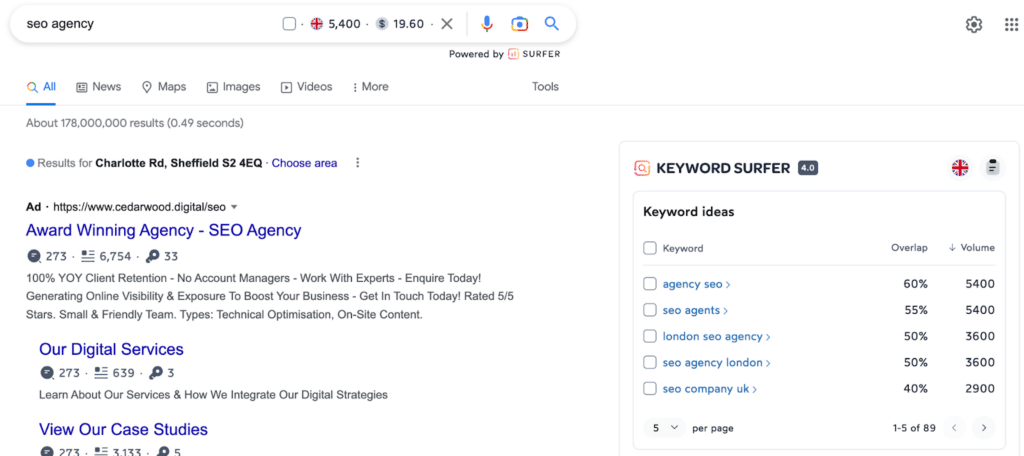This screenshot has height=456, width=1024.
Task: Open the clipboard icon in Keyword Surfer
Action: [992, 168]
